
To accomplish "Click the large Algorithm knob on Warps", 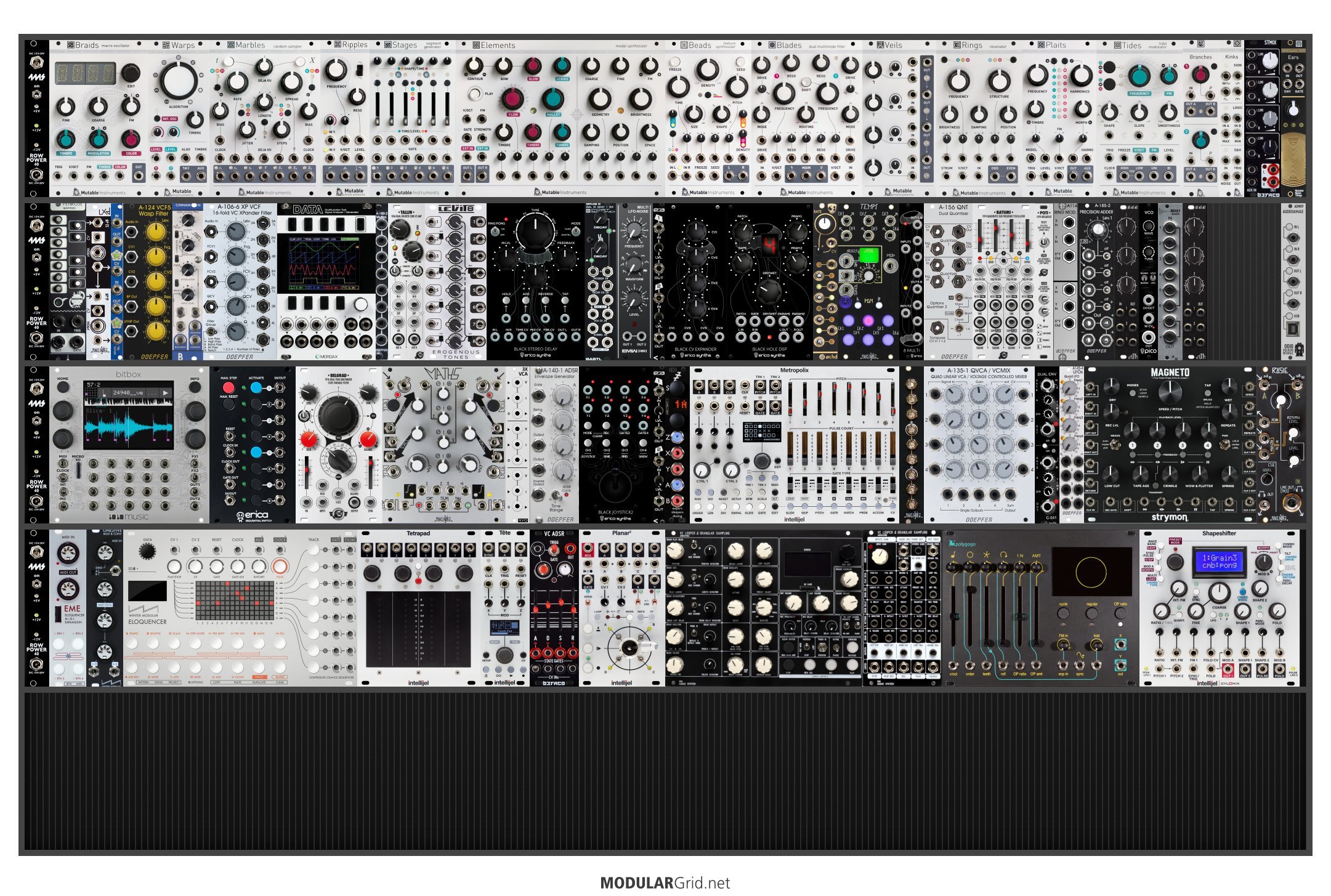I will (179, 79).
